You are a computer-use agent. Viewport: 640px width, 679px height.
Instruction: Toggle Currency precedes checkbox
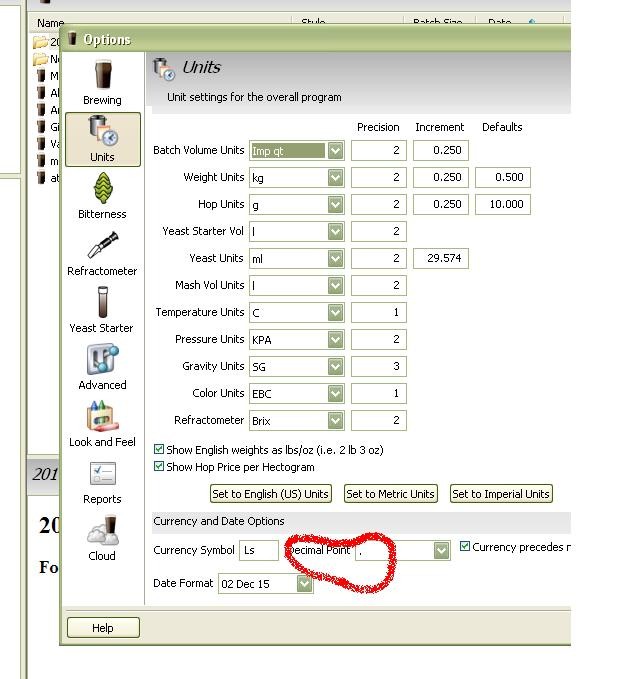pos(465,547)
